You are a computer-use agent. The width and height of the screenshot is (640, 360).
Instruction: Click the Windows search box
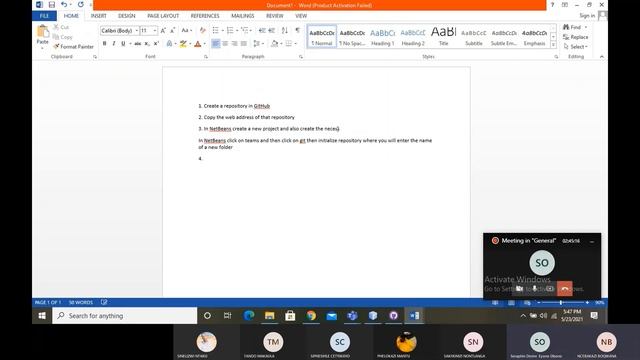tap(124, 316)
